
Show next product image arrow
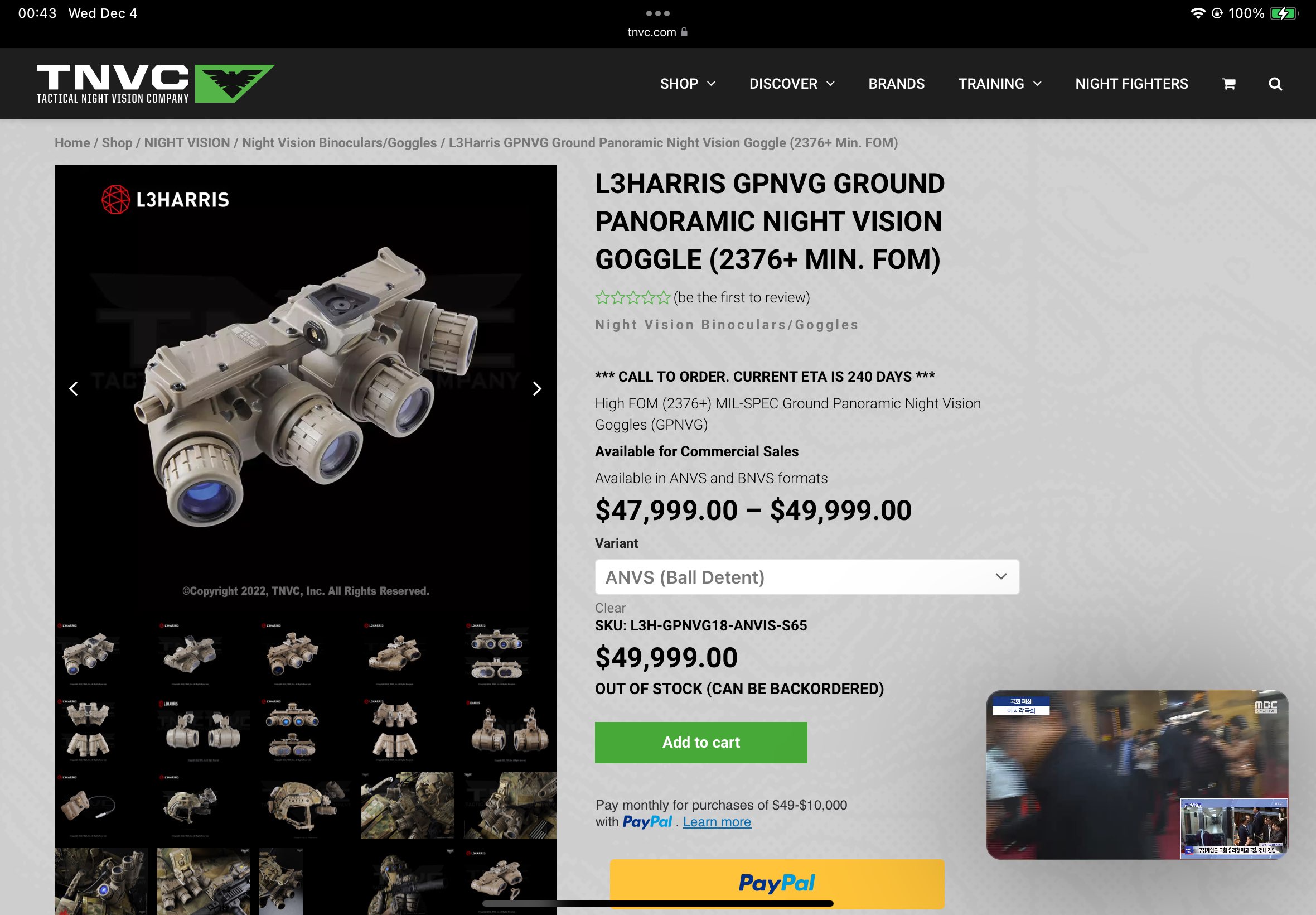click(537, 389)
